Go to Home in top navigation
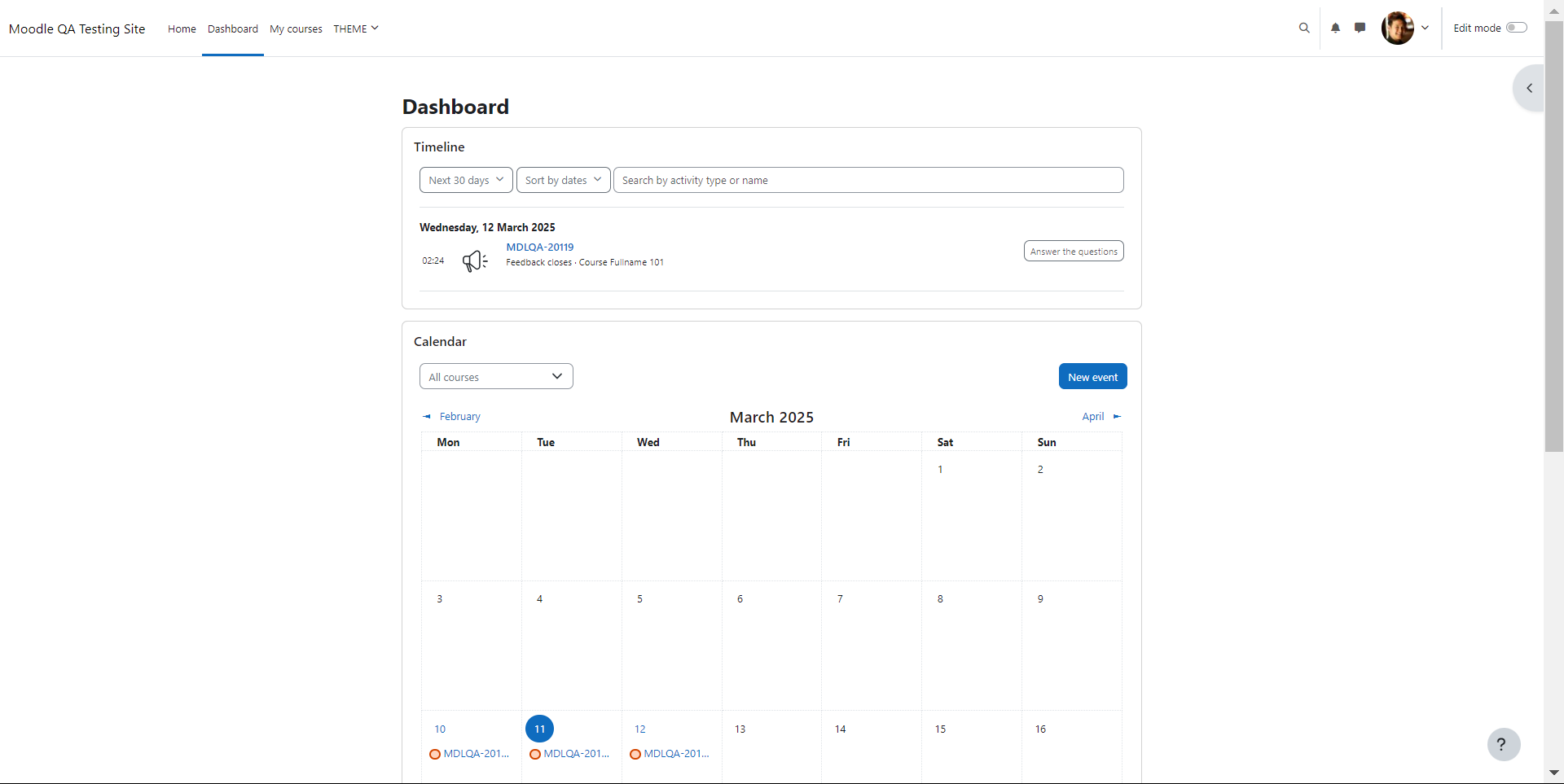Viewport: 1564px width, 784px height. tap(182, 28)
